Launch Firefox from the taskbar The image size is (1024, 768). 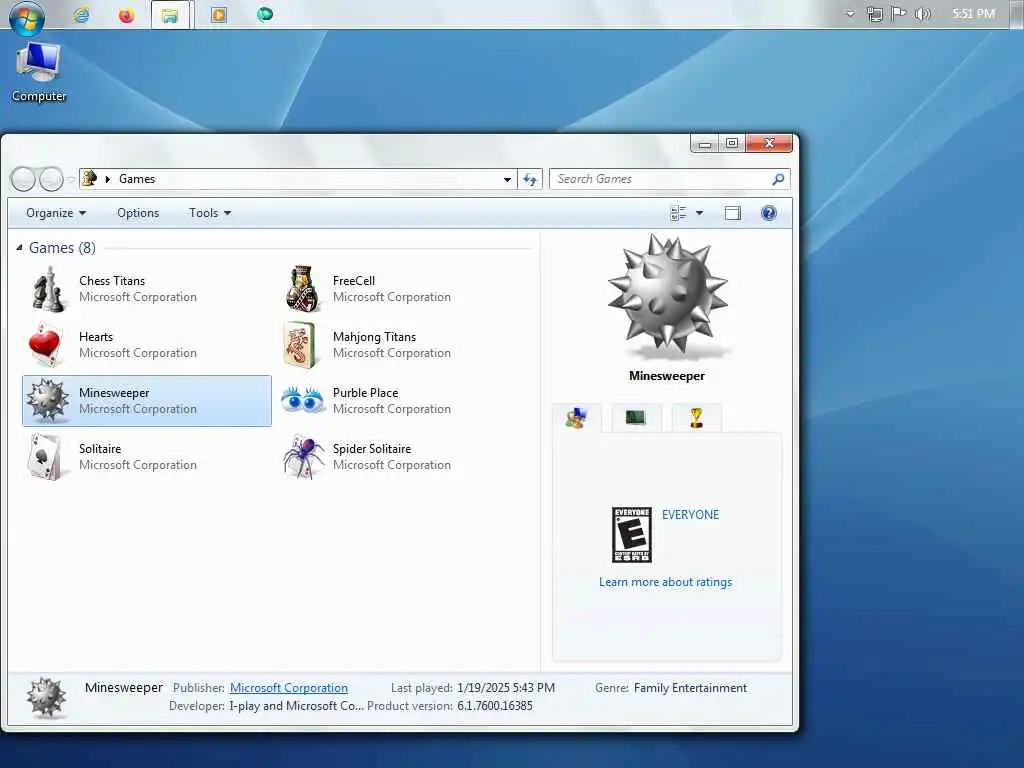pyautogui.click(x=126, y=14)
